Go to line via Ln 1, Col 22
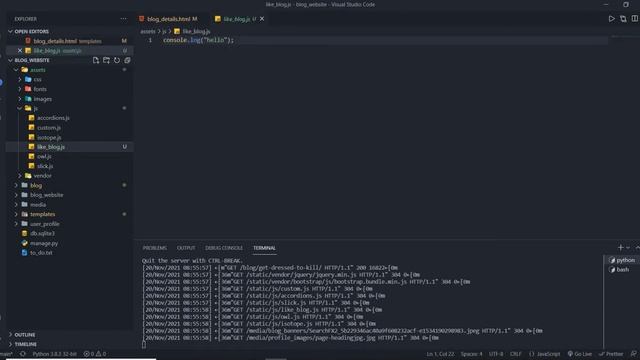Viewport: 640px width, 360px height. point(440,354)
